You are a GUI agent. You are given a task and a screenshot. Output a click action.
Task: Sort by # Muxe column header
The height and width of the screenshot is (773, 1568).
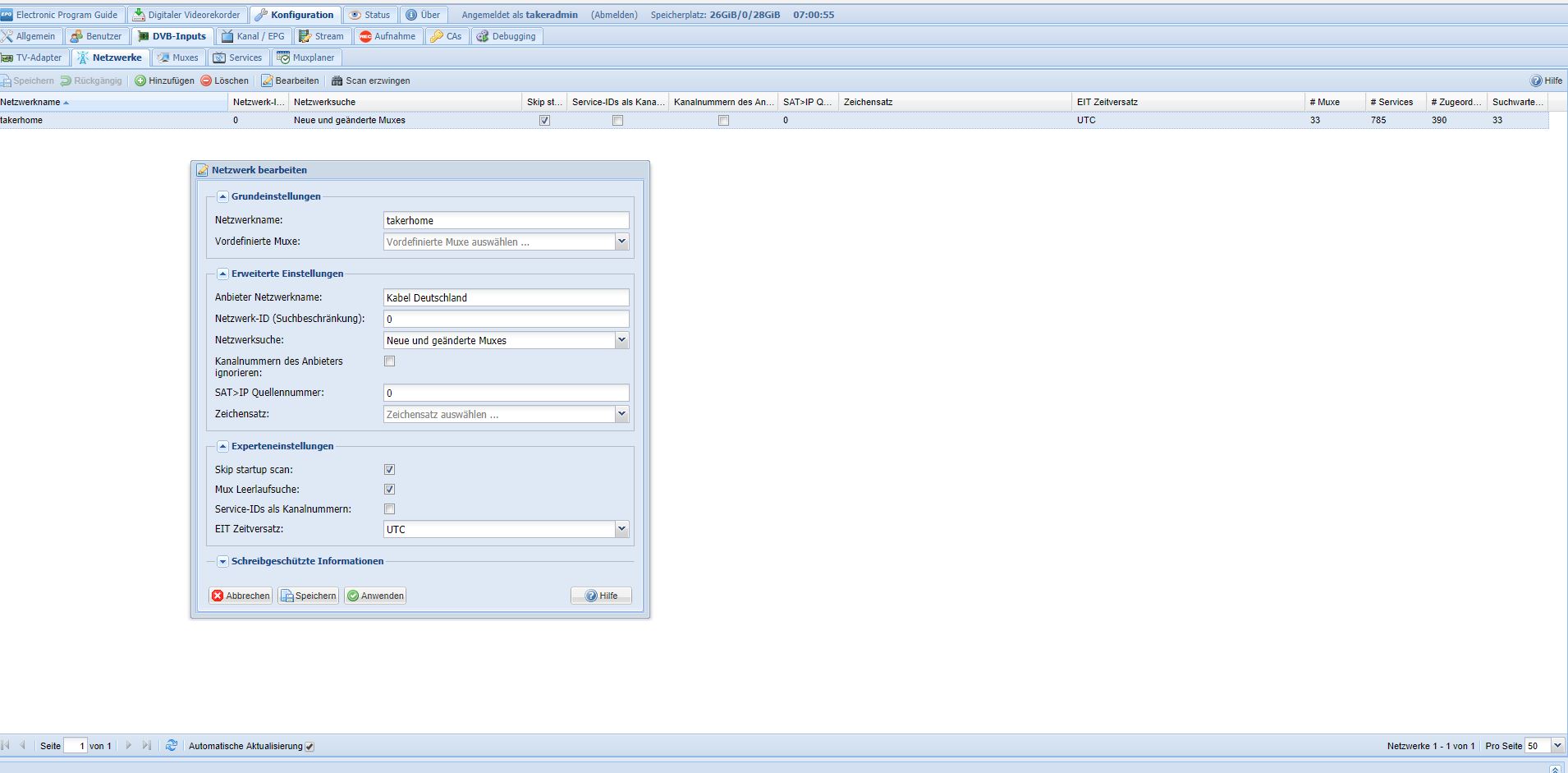(1334, 102)
